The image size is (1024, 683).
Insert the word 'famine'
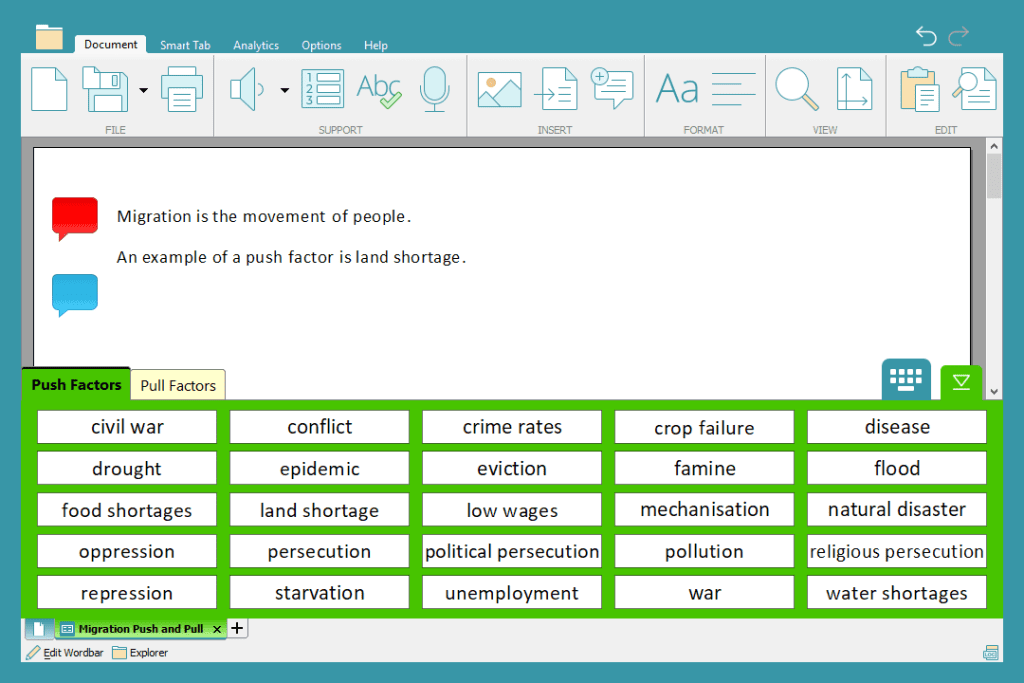(704, 468)
